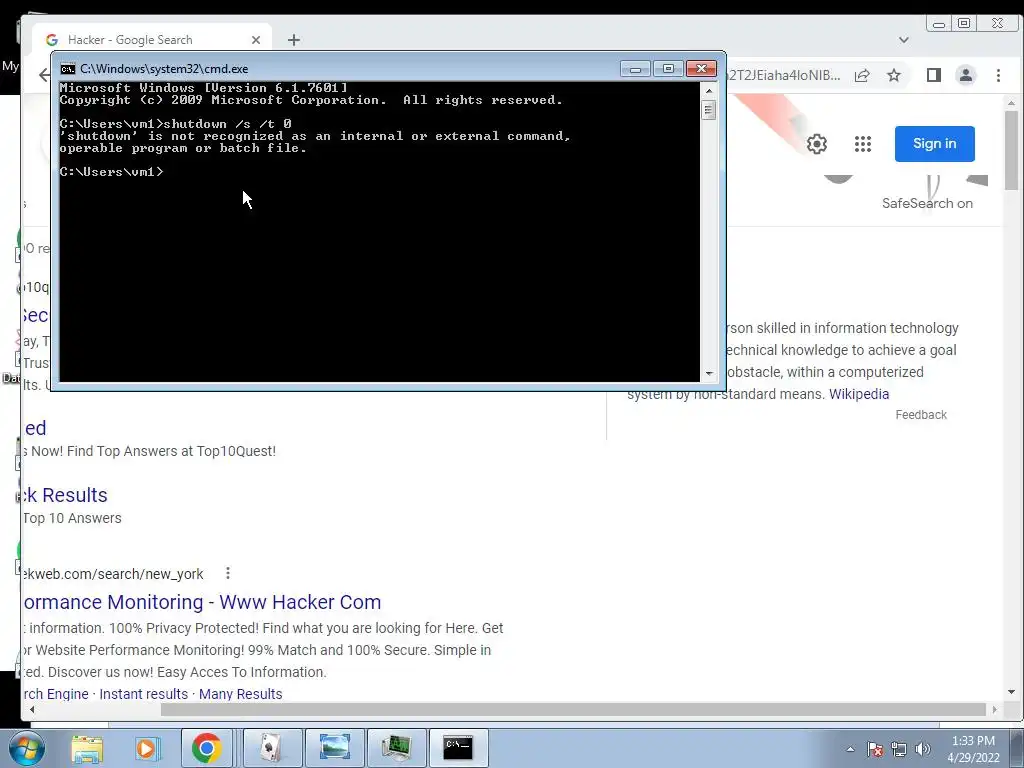Screen dimensions: 1024x768
Task: Click Chrome back arrow
Action: pos(44,75)
